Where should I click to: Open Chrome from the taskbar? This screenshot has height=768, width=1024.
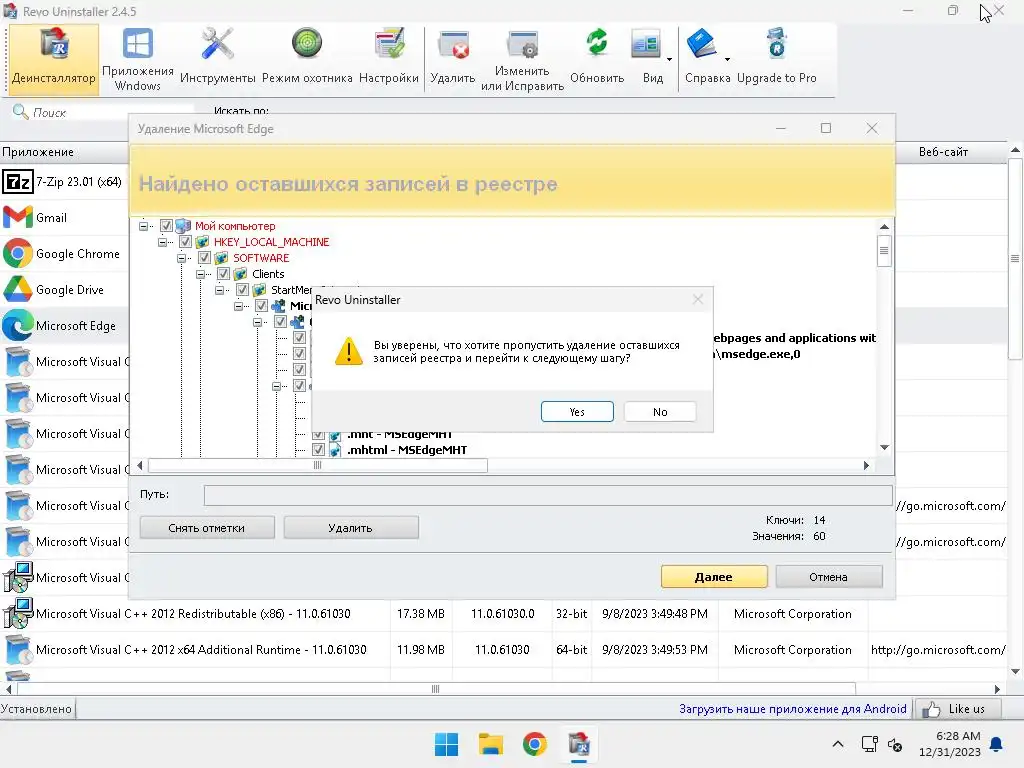click(534, 744)
